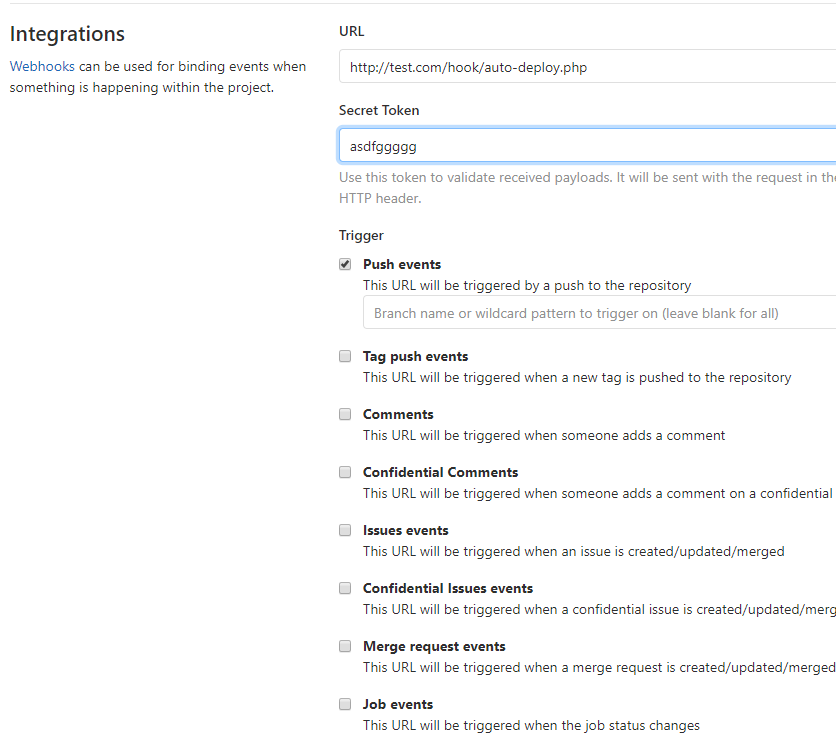
Task: Enable the Issues events checkbox
Action: pos(345,530)
